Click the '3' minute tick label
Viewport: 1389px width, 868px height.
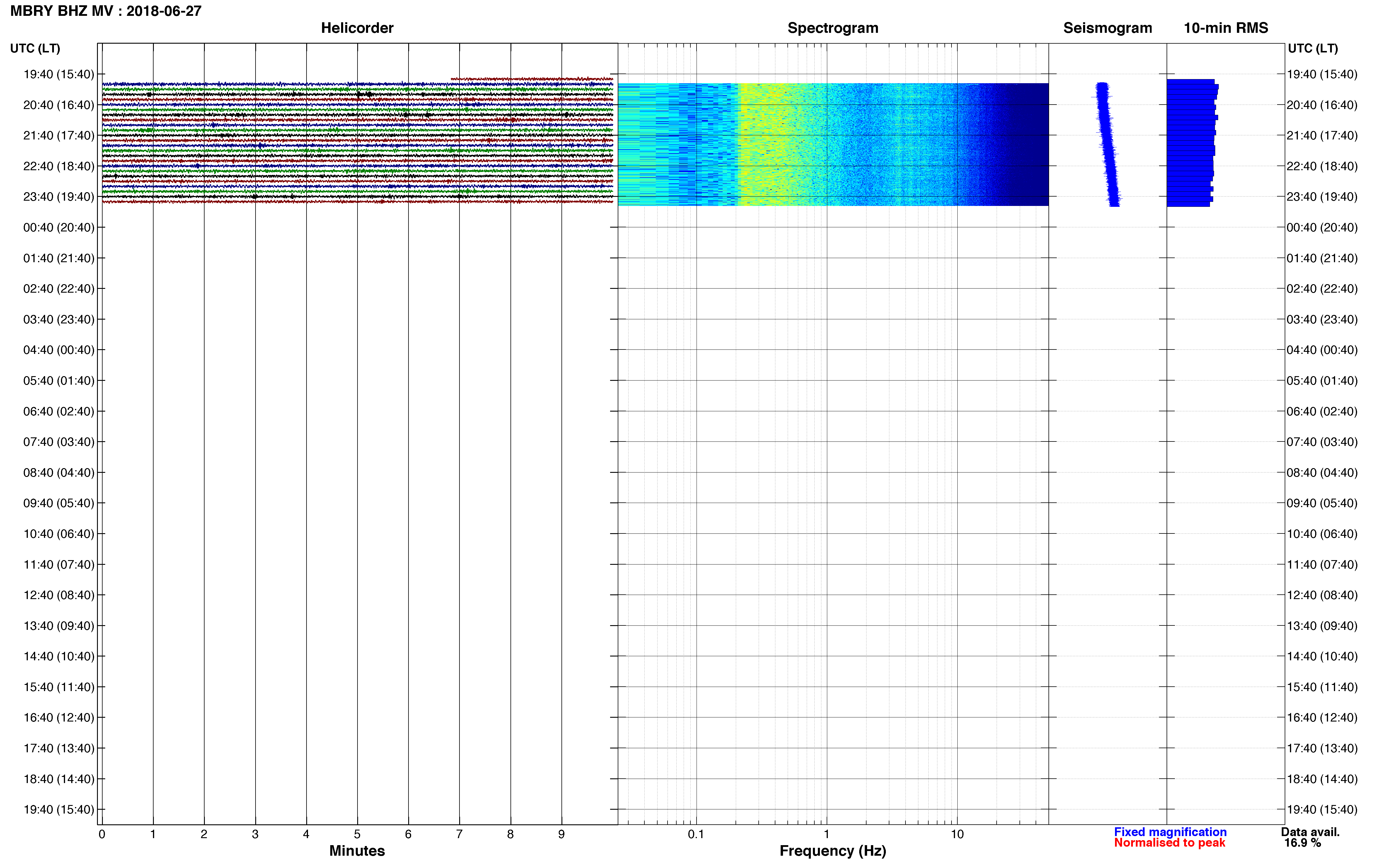coord(255,834)
